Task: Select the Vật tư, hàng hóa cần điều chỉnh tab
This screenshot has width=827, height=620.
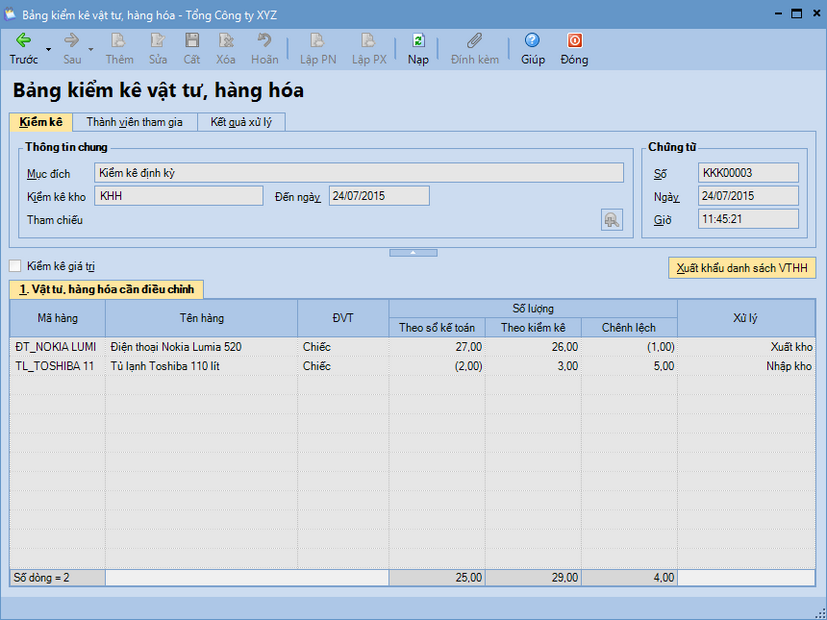Action: [x=107, y=289]
